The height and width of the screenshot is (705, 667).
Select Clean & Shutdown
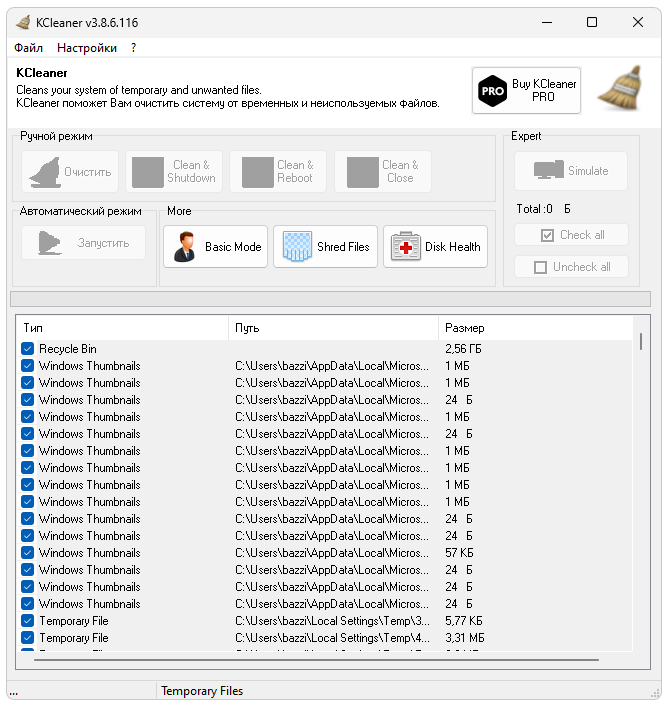[174, 172]
